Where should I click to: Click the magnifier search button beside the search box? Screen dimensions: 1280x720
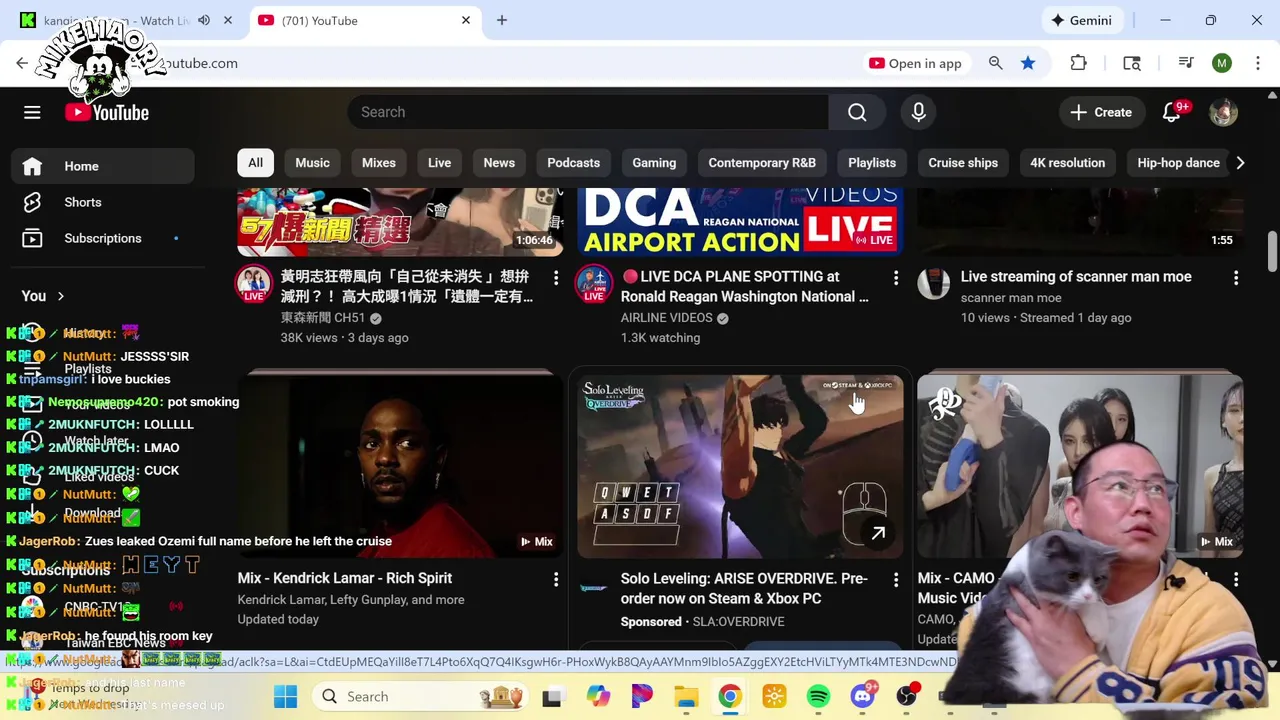point(857,112)
